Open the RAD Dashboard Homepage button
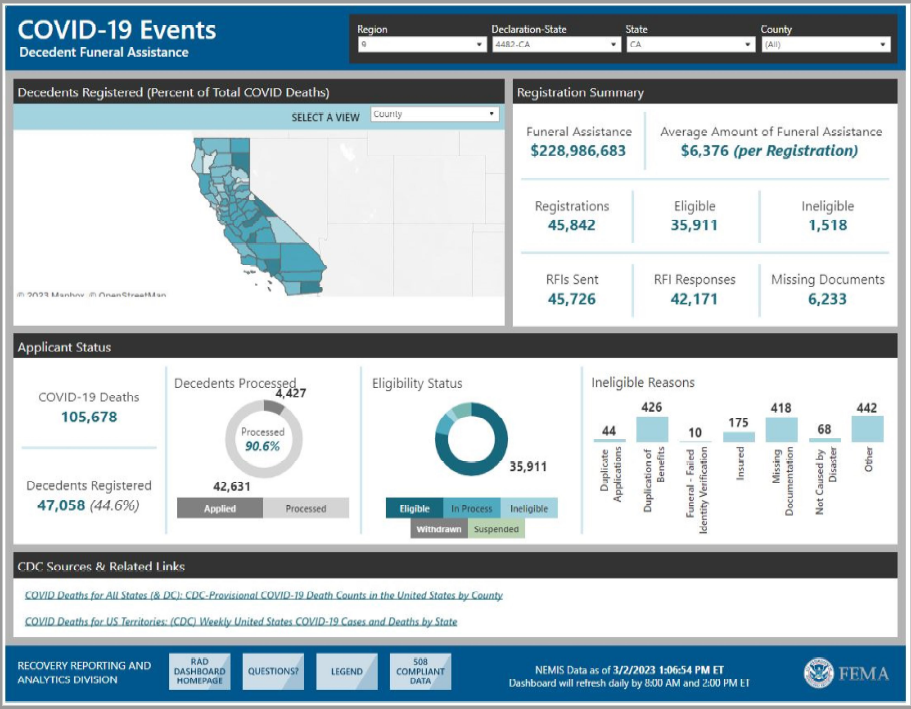911x709 pixels. click(x=199, y=672)
